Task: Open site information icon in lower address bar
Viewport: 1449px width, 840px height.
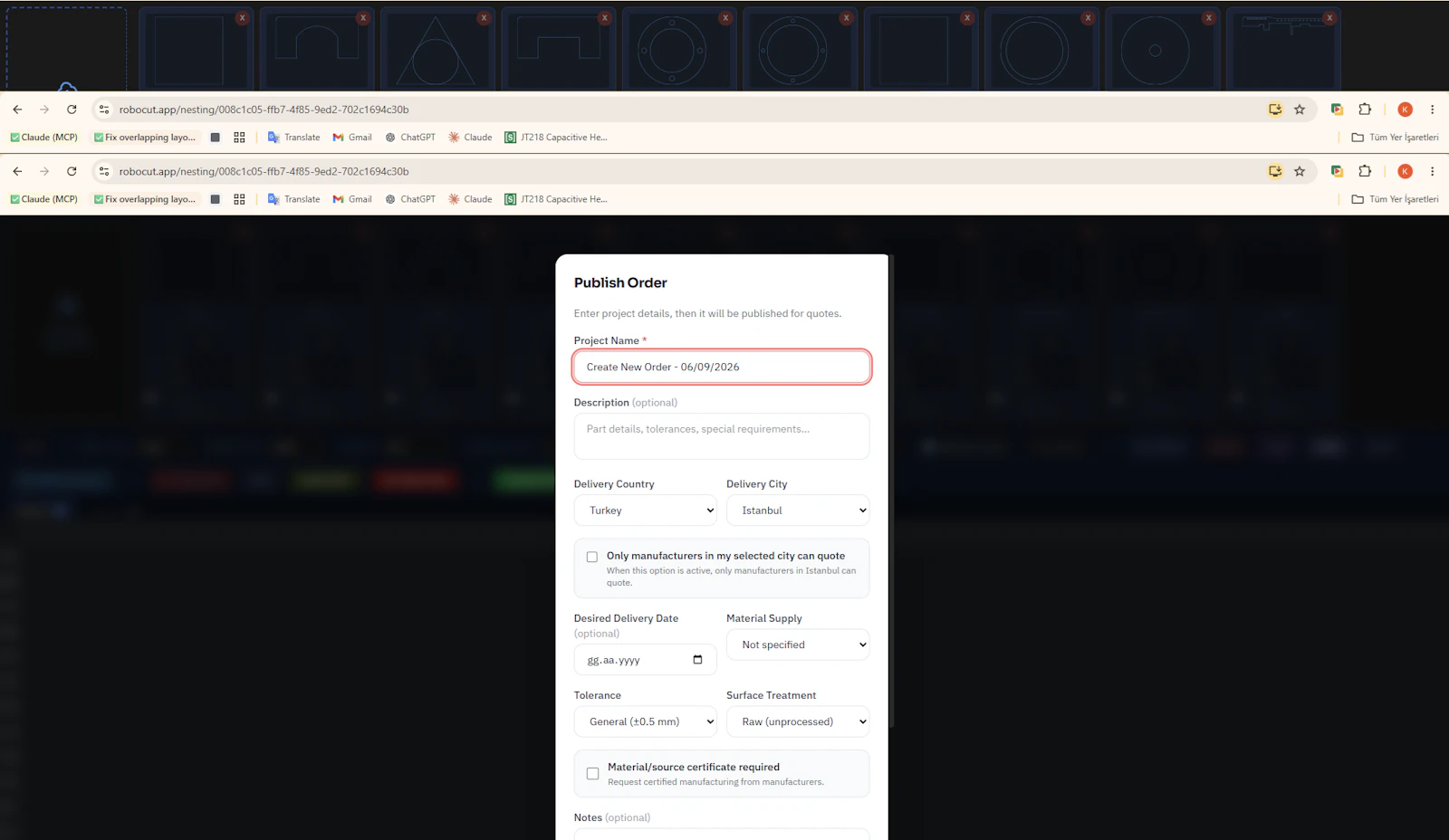Action: coord(104,171)
